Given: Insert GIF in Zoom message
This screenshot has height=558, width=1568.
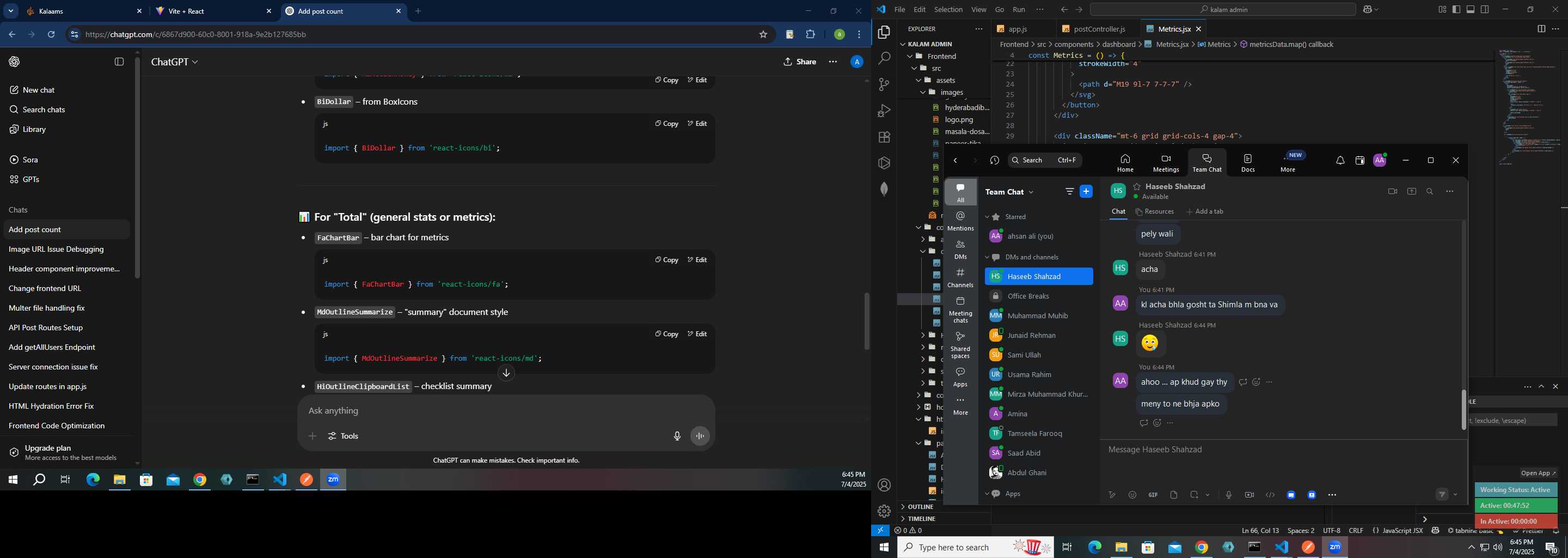Looking at the screenshot, I should pos(1153,495).
